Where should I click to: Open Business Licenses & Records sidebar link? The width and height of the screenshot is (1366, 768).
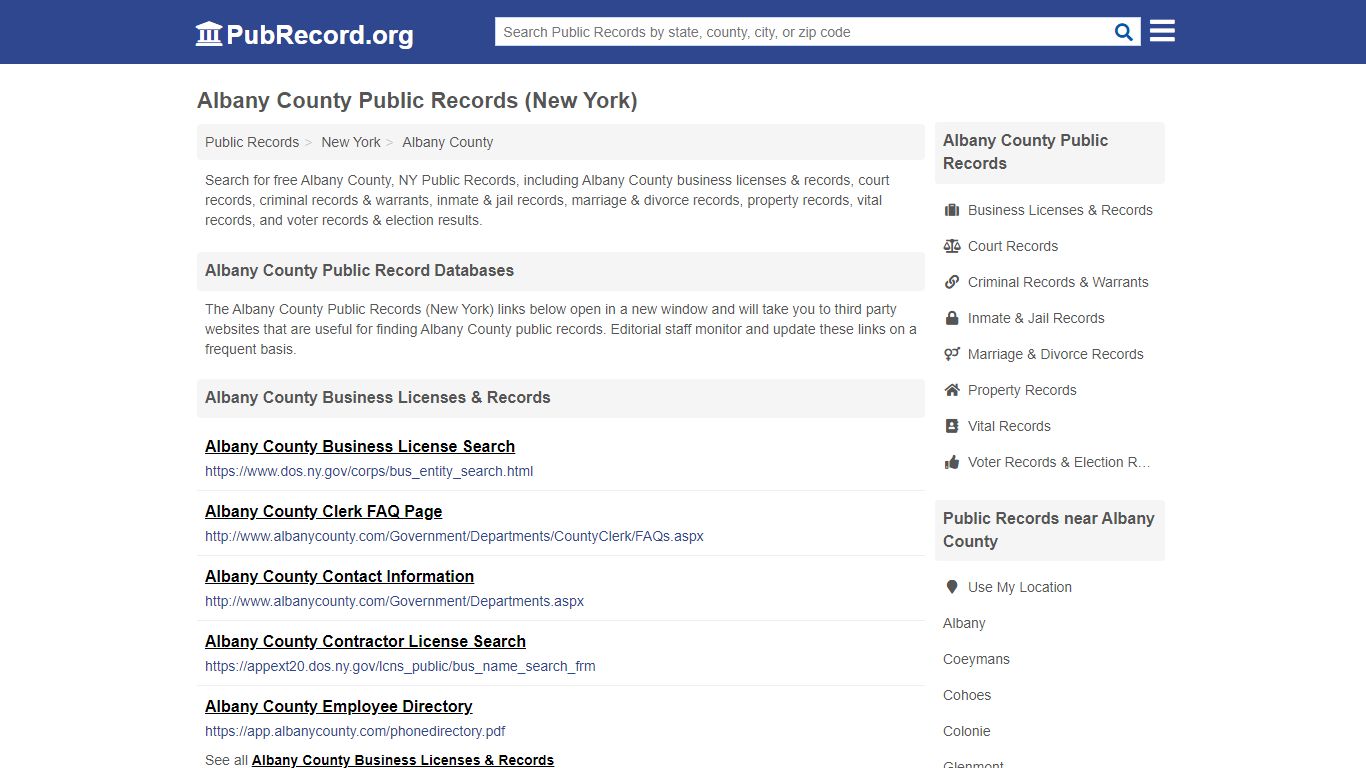(1060, 210)
